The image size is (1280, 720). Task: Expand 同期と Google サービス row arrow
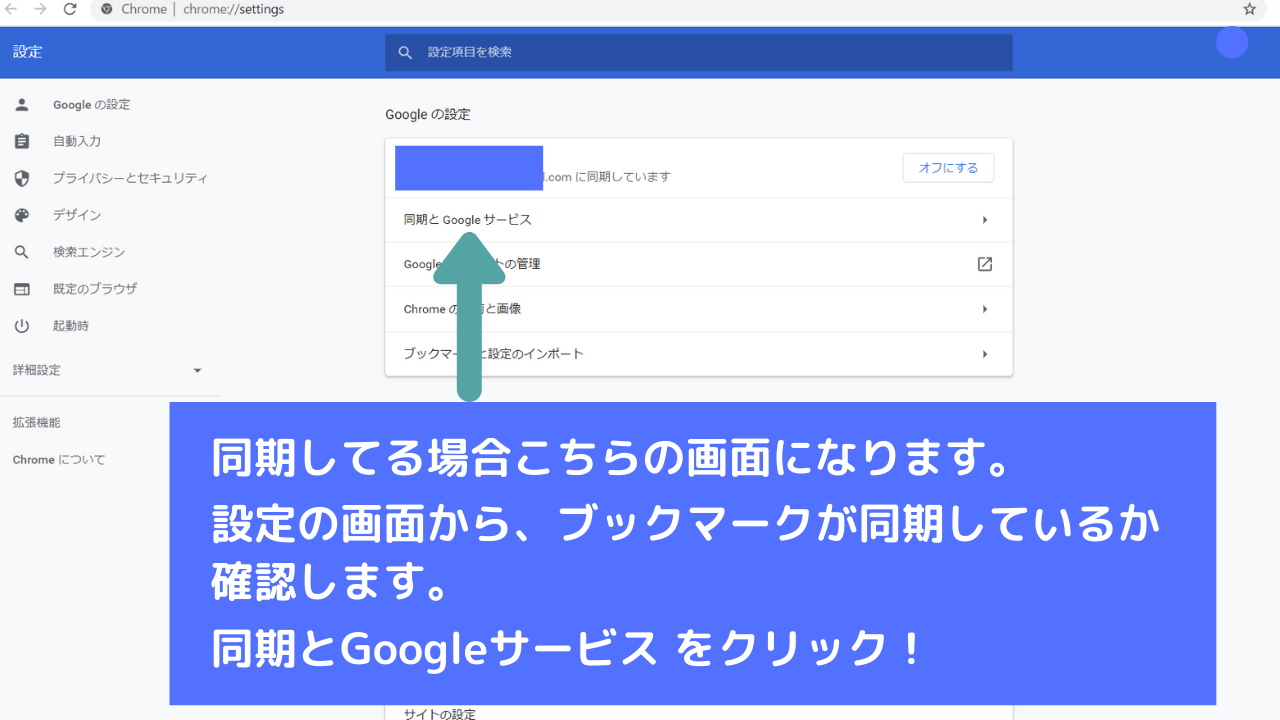coord(985,220)
